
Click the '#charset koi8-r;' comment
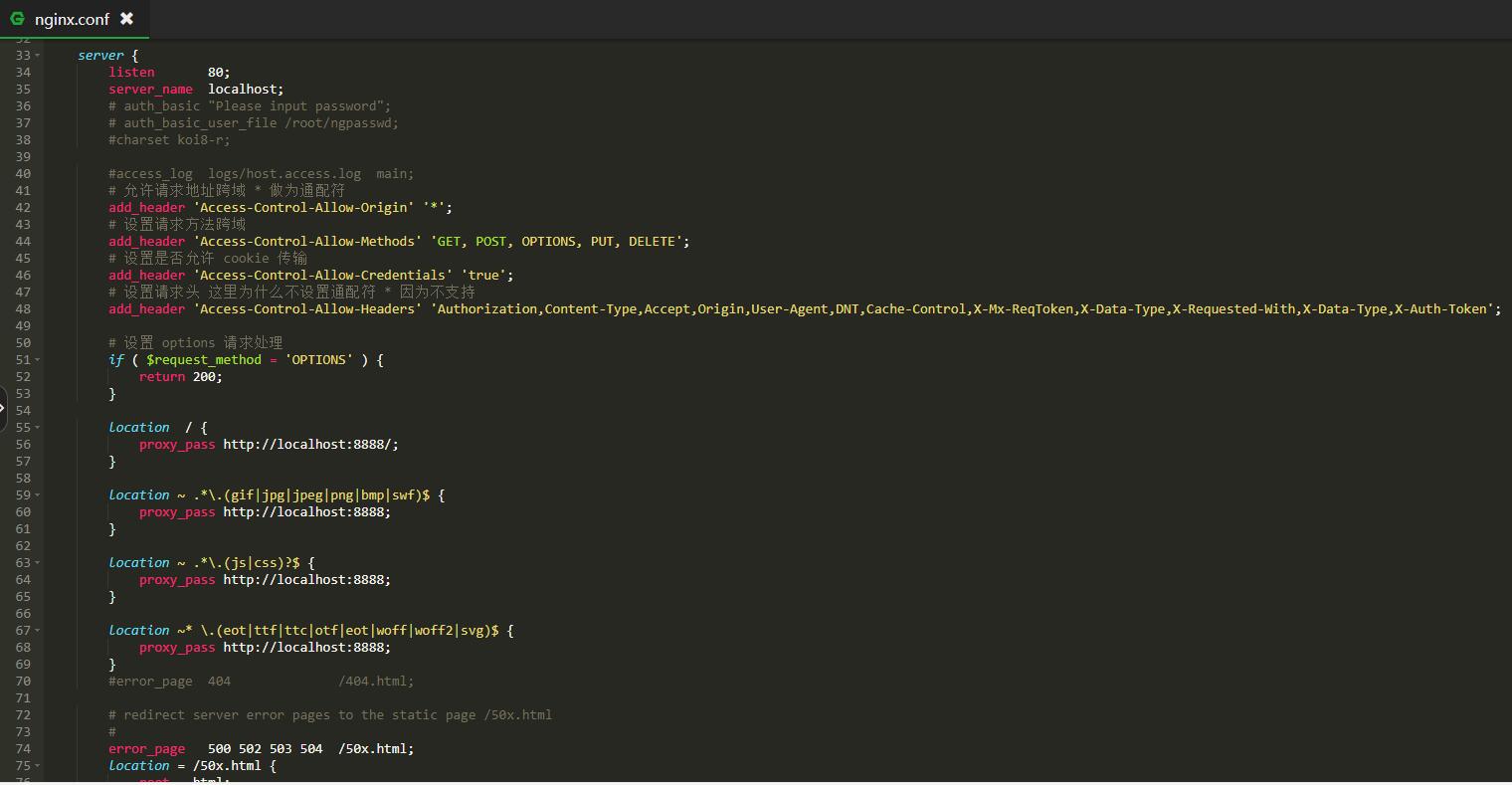coord(169,139)
